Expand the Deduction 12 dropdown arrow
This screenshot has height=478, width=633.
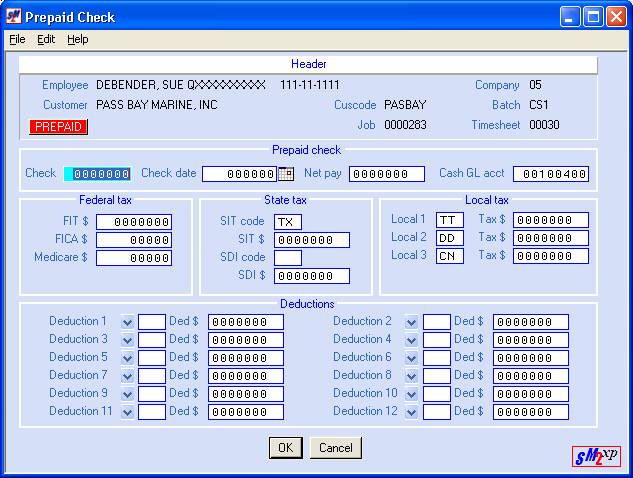tap(411, 412)
